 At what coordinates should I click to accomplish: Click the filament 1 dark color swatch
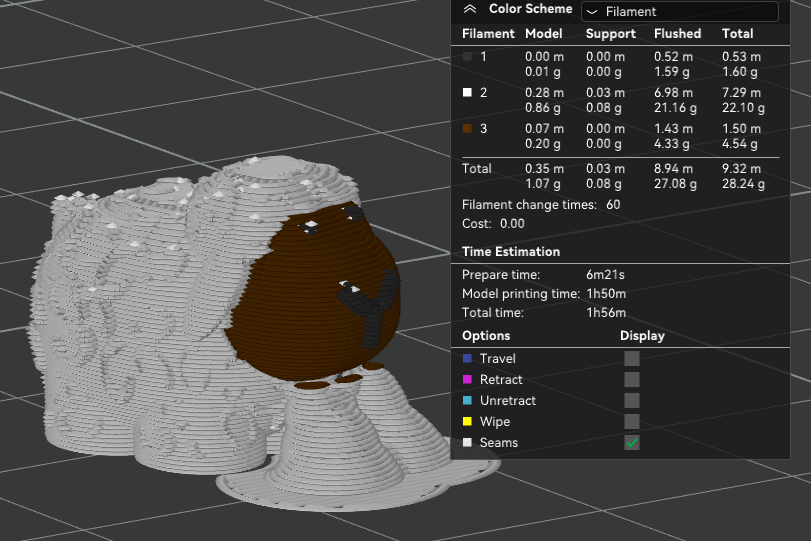(467, 56)
